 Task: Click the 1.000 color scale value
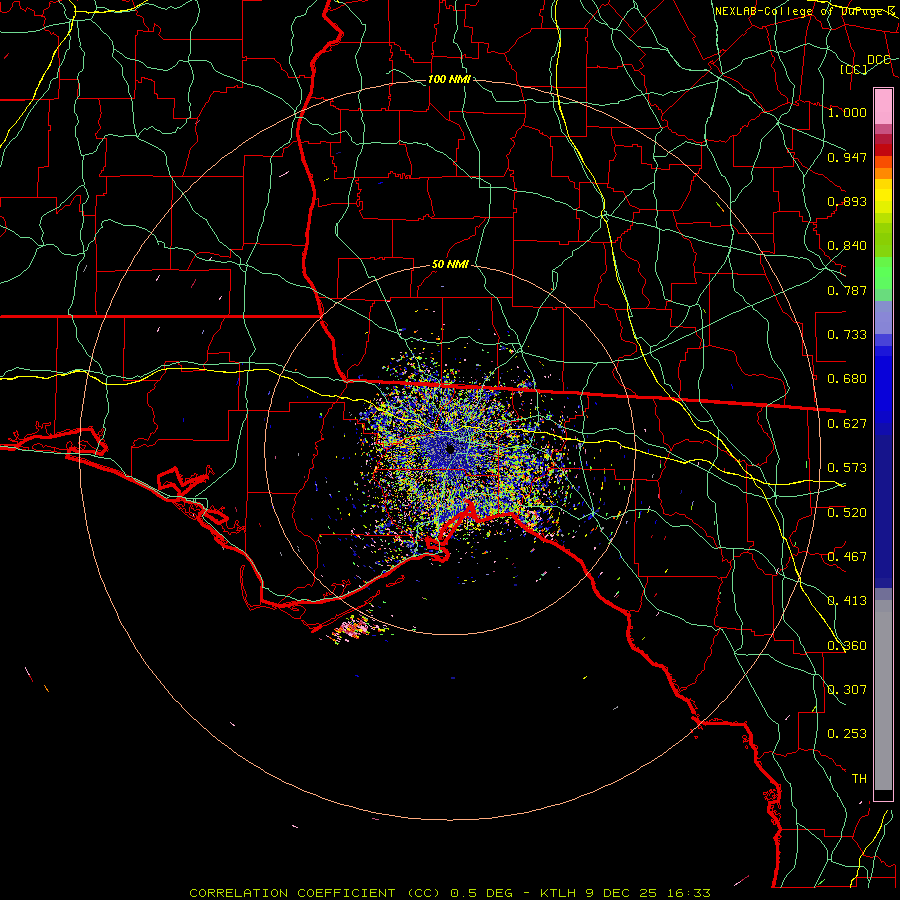click(847, 112)
